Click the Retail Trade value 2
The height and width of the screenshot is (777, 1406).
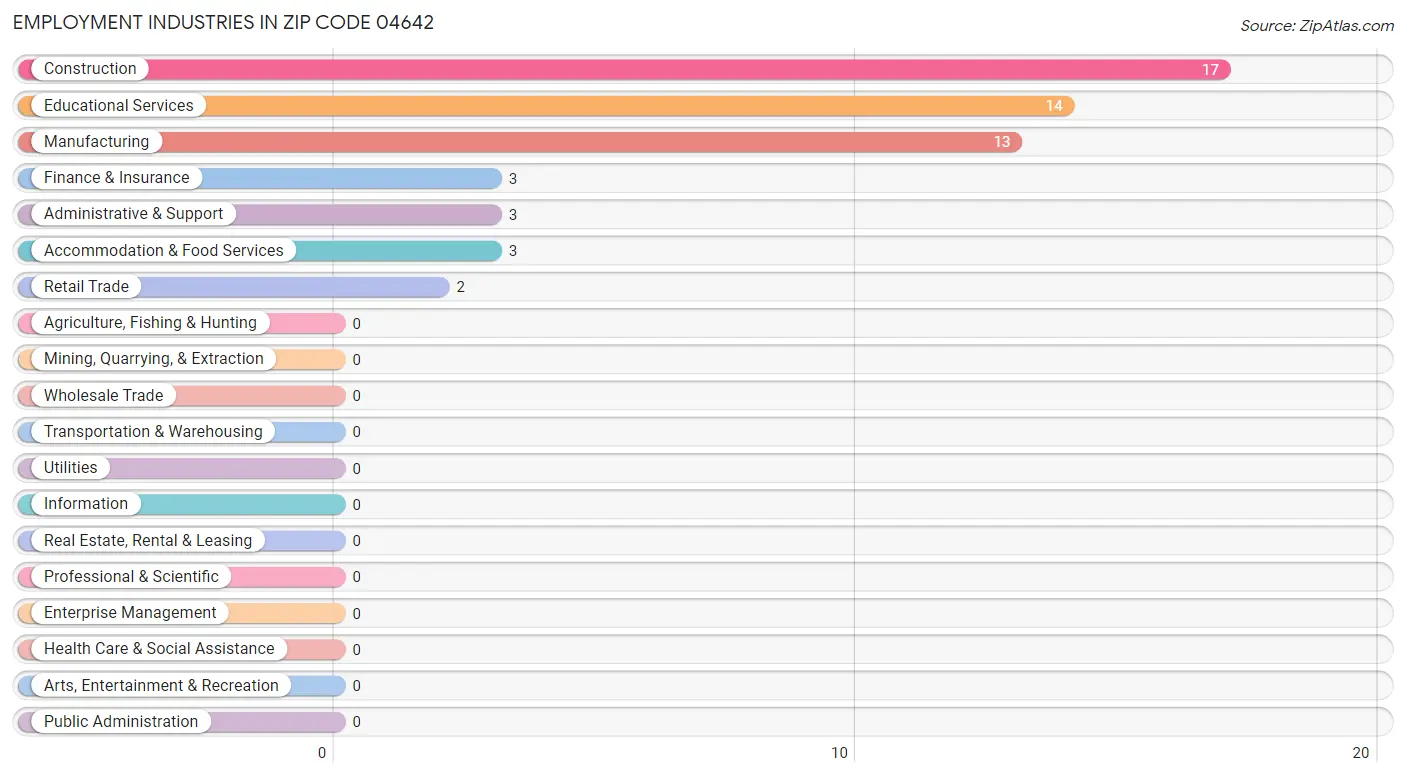(x=461, y=286)
